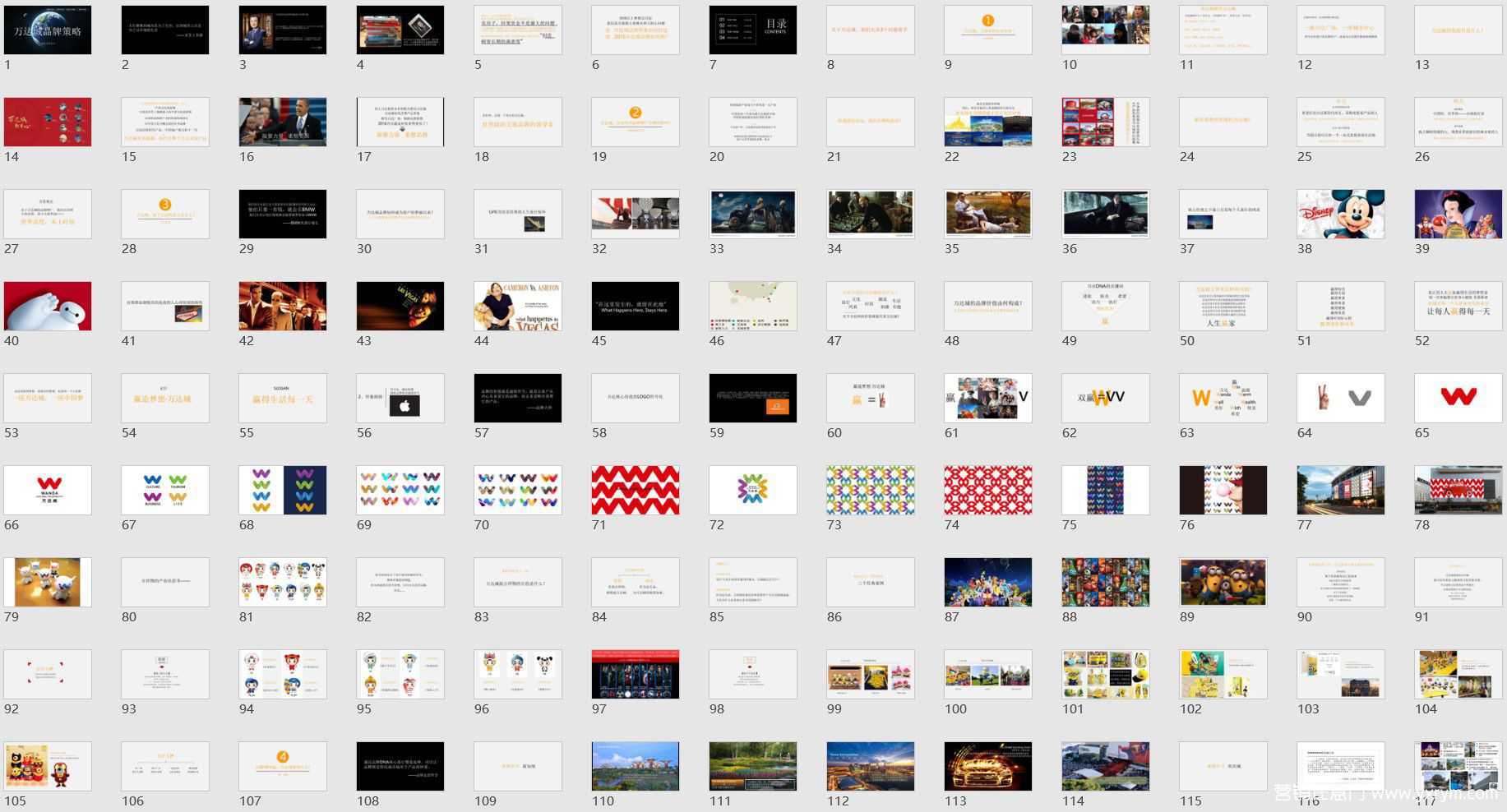
Task: Select slide 76 dark slide with patterned strip
Action: coord(1223,491)
